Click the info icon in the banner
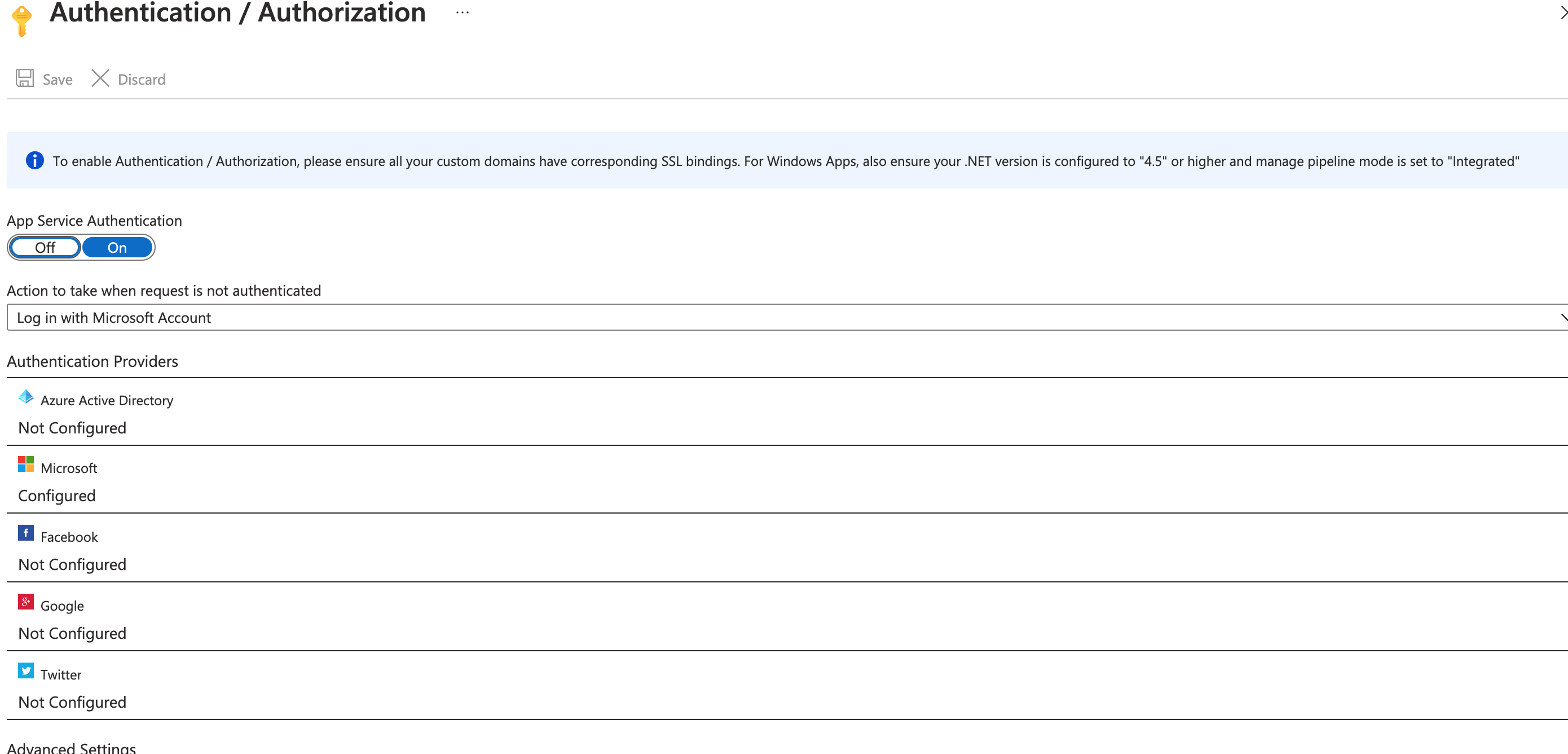The image size is (1568, 754). (x=35, y=161)
